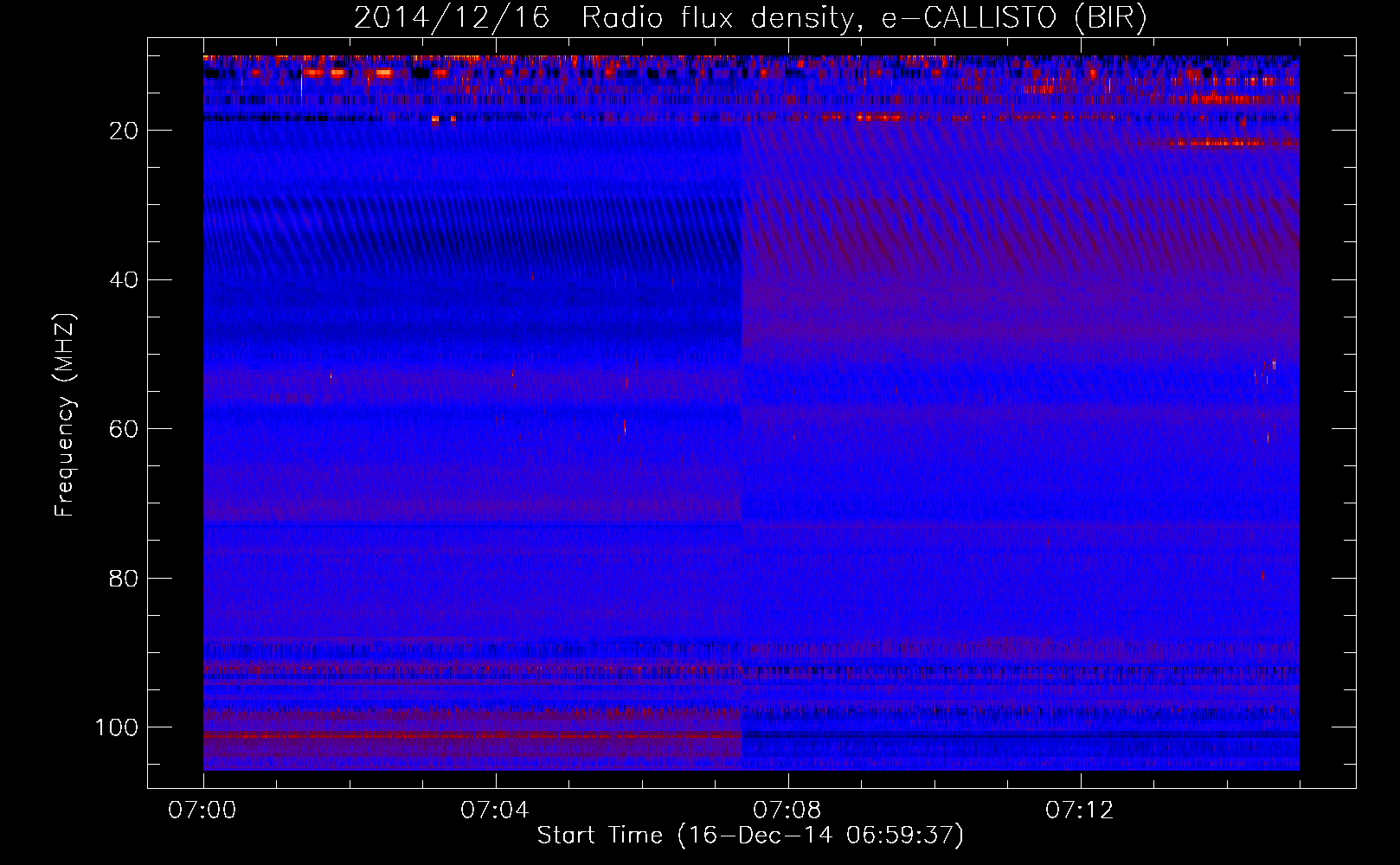Click the 07:00 time tick label
1400x865 pixels.
point(202,811)
